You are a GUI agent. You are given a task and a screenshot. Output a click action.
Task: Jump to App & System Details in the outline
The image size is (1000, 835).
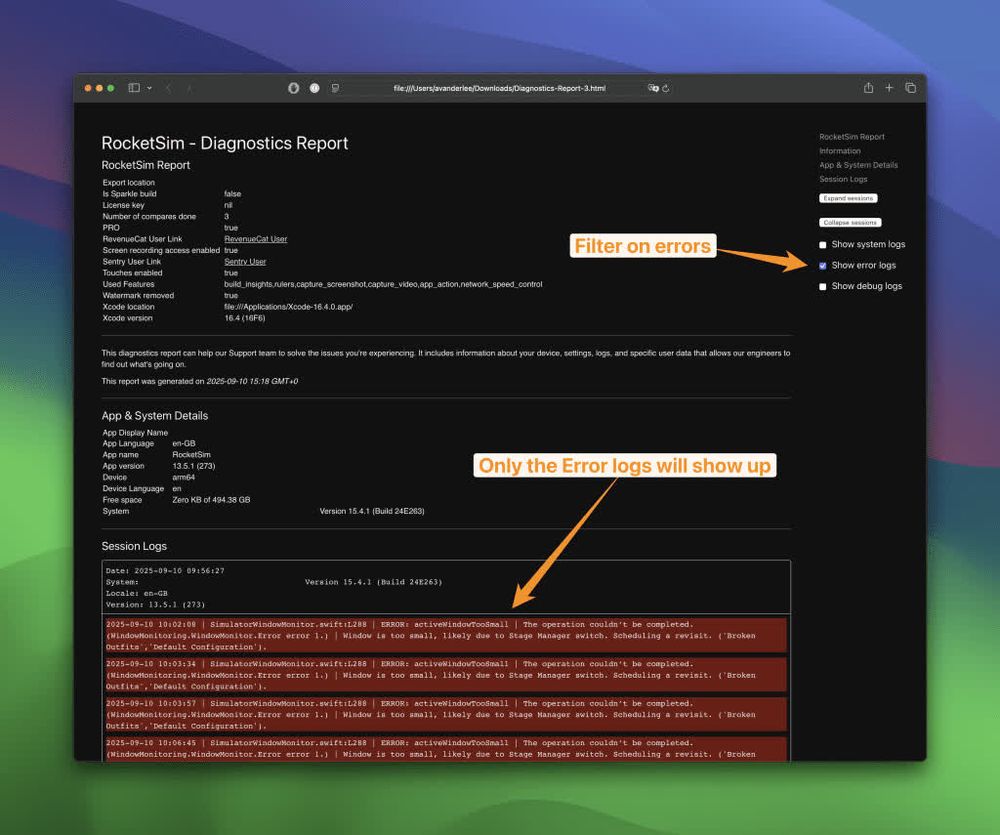click(858, 165)
